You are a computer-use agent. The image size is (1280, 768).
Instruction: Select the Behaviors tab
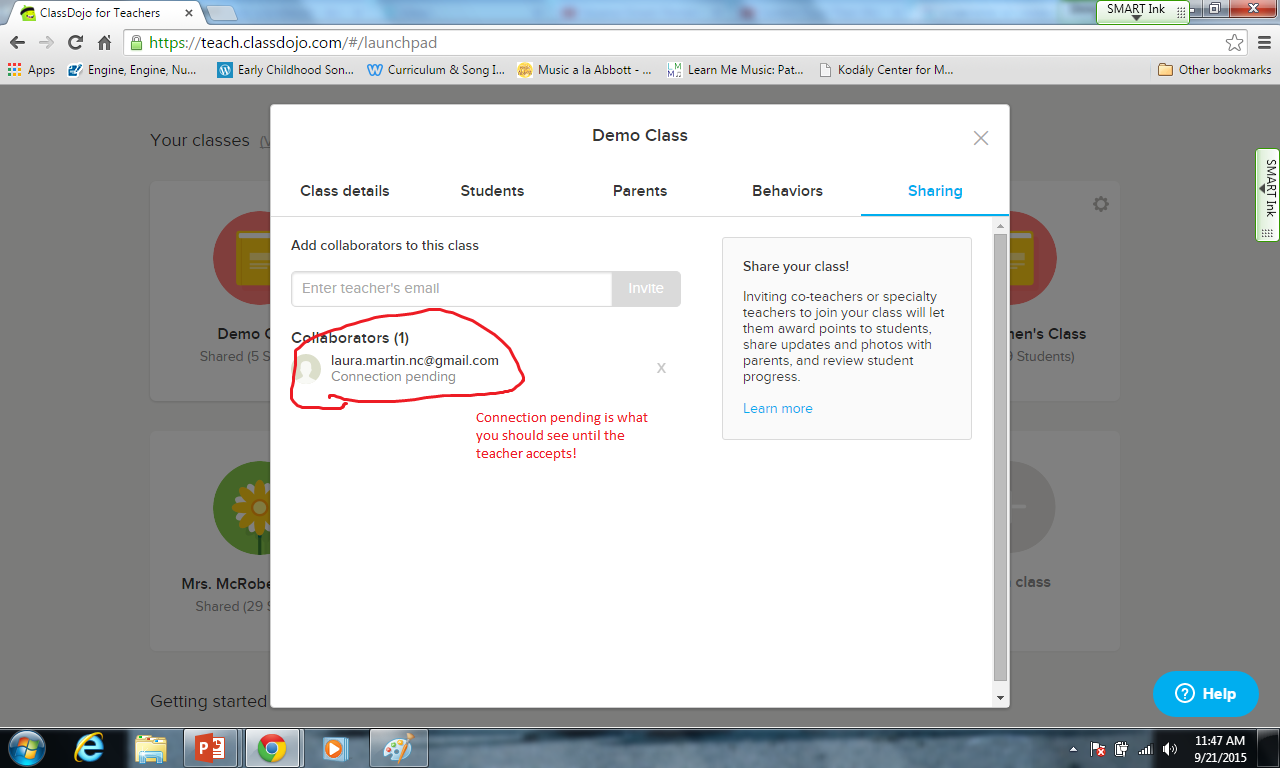[788, 191]
